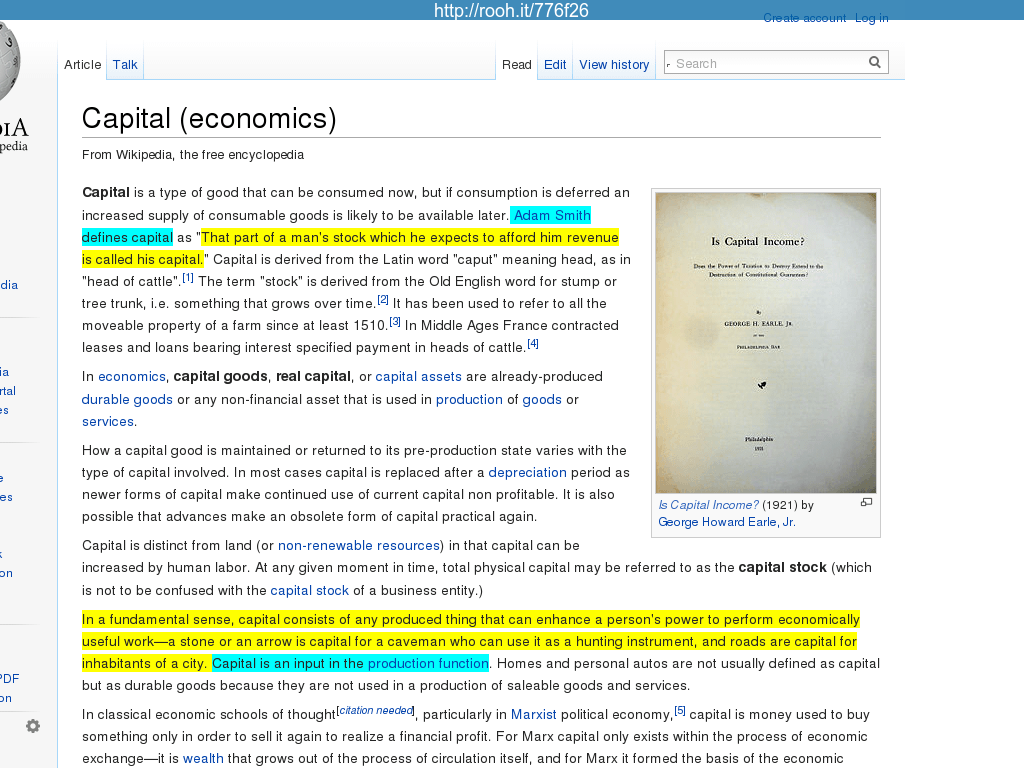1024x768 pixels.
Task: Enlarge image via the caption magnify icon
Action: coord(866,502)
